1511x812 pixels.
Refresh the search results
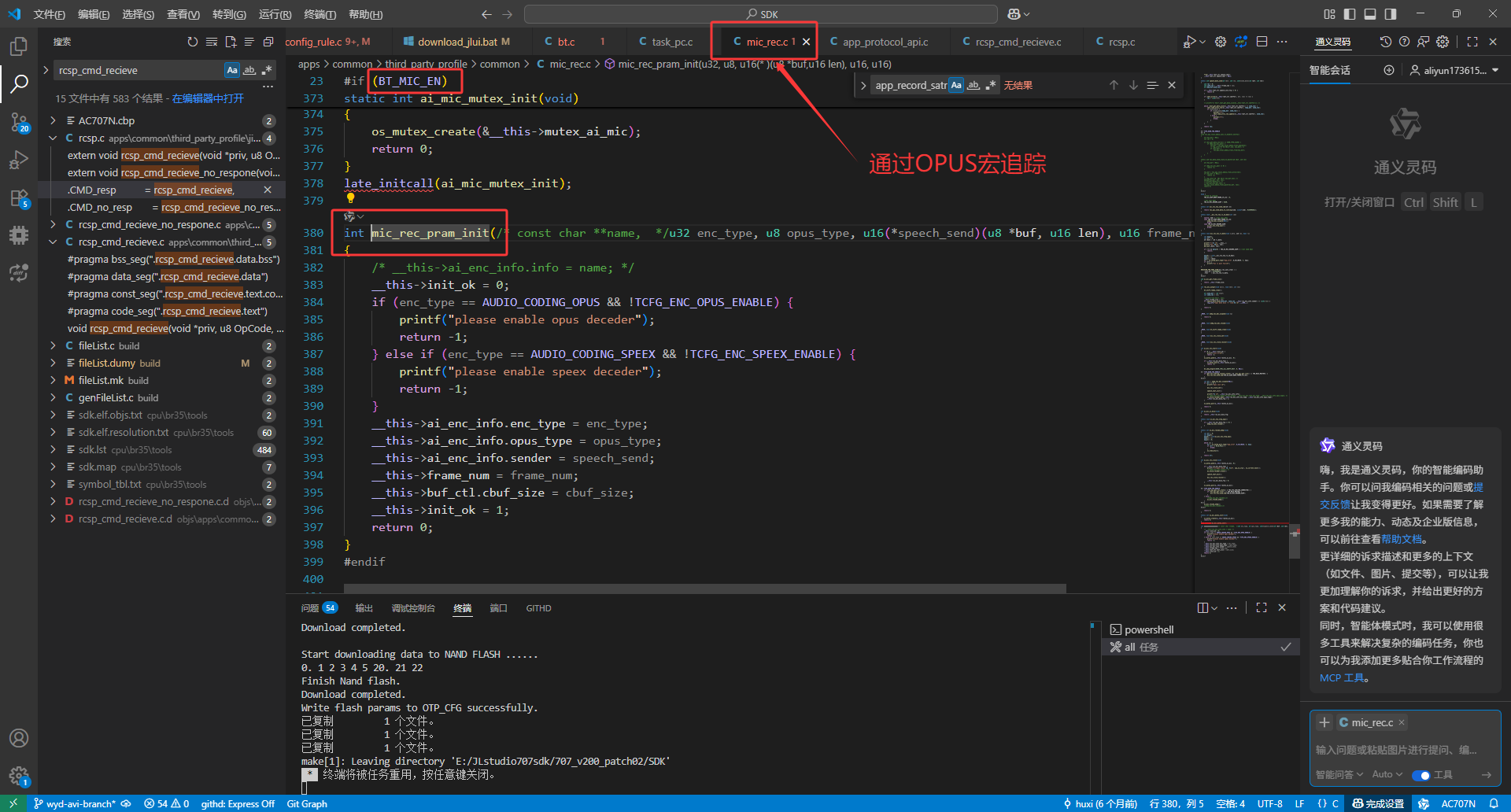pyautogui.click(x=193, y=42)
